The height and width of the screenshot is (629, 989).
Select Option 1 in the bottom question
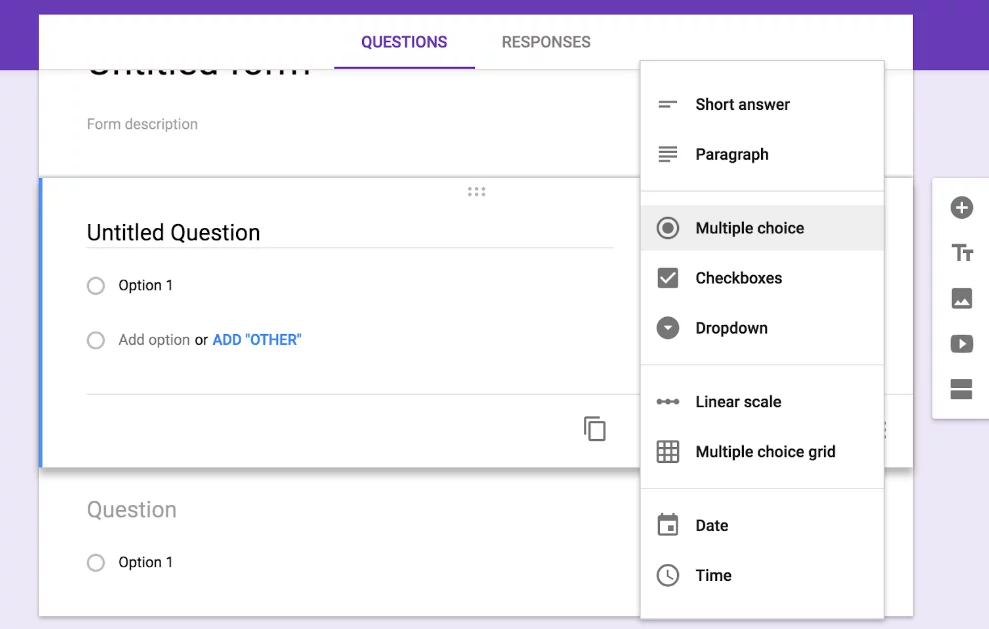click(x=95, y=562)
